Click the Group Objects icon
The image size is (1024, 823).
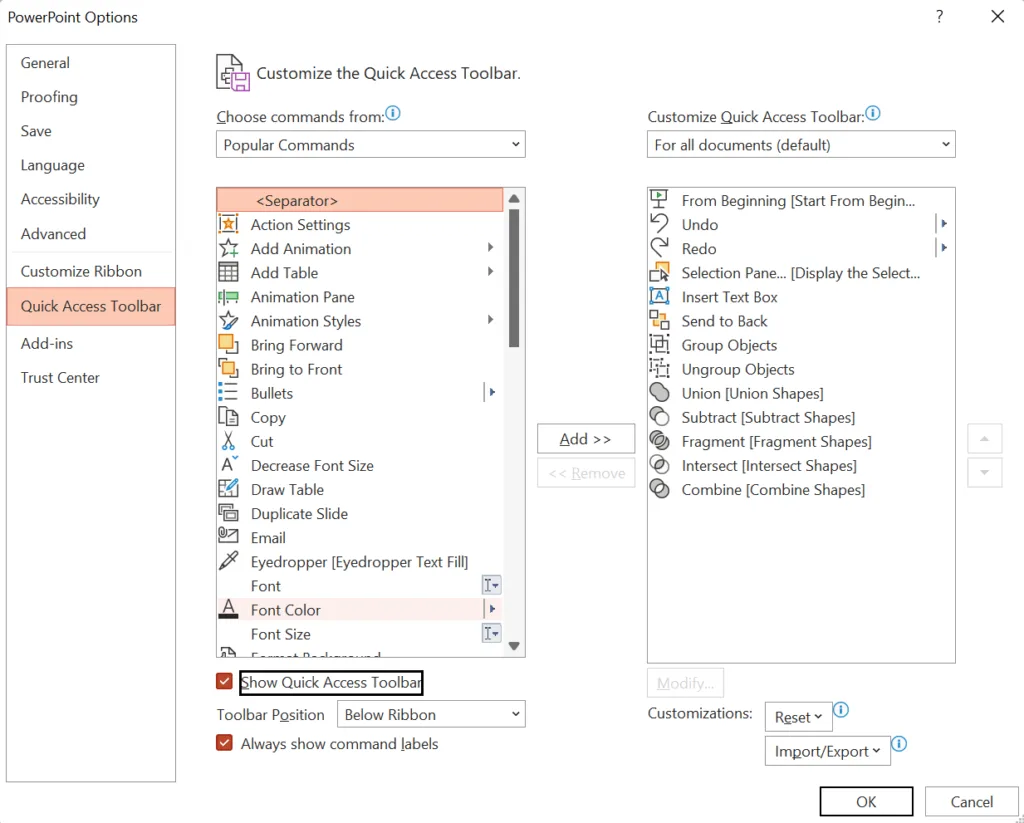click(x=660, y=344)
